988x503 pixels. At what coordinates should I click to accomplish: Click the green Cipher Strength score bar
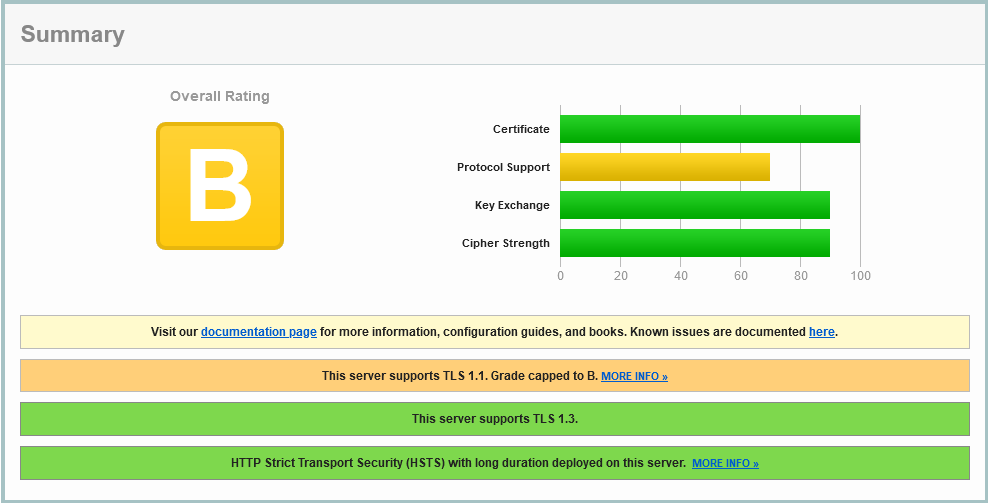pos(695,243)
